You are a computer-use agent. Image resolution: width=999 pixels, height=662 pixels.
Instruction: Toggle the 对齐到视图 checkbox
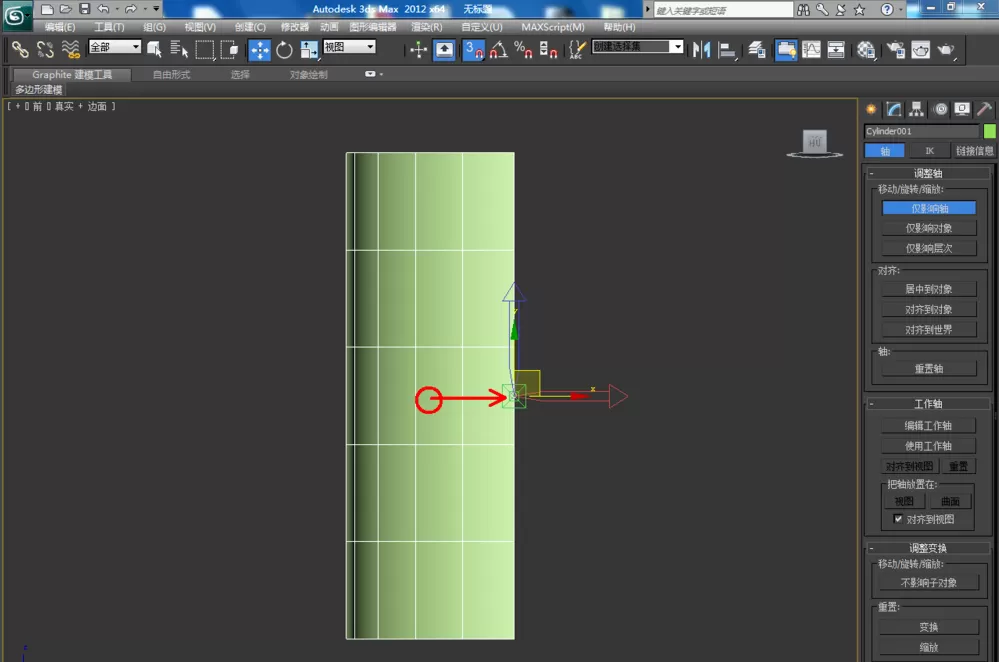coord(898,519)
